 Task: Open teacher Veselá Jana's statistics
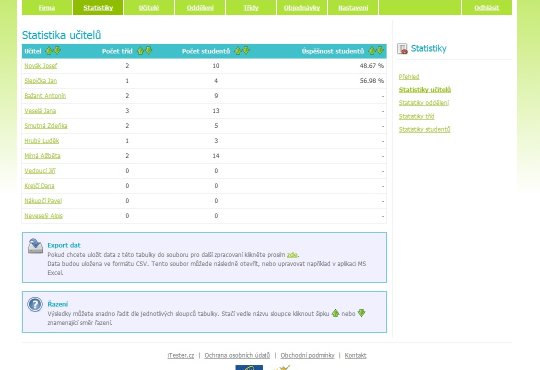40,111
